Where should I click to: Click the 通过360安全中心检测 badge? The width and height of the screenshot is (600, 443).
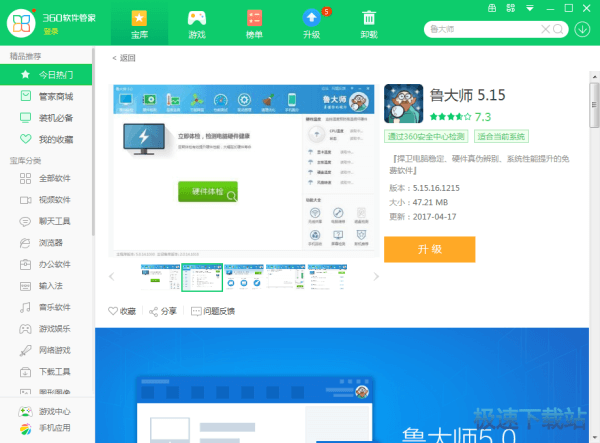point(426,136)
